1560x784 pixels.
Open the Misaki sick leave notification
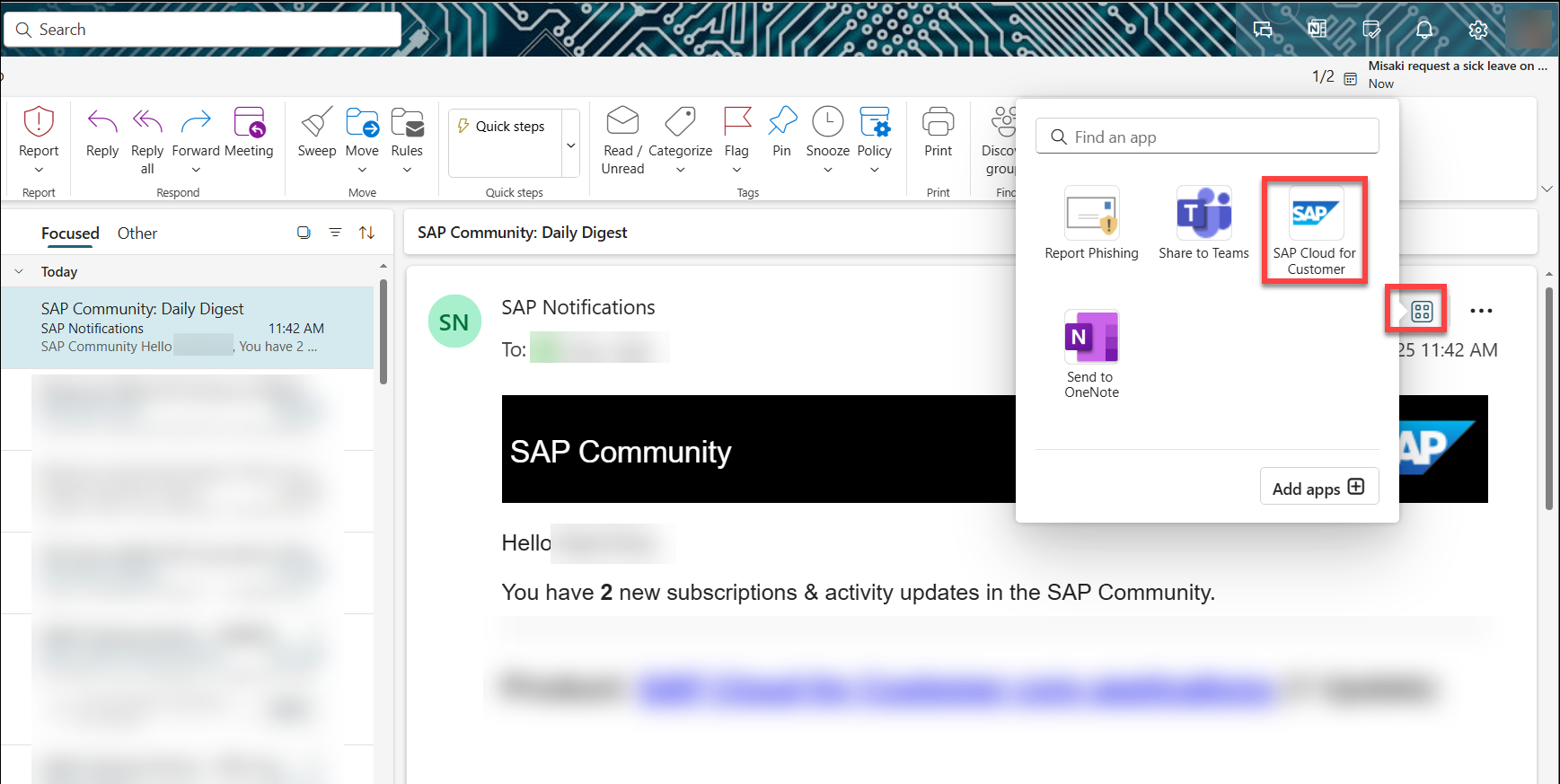point(1457,74)
